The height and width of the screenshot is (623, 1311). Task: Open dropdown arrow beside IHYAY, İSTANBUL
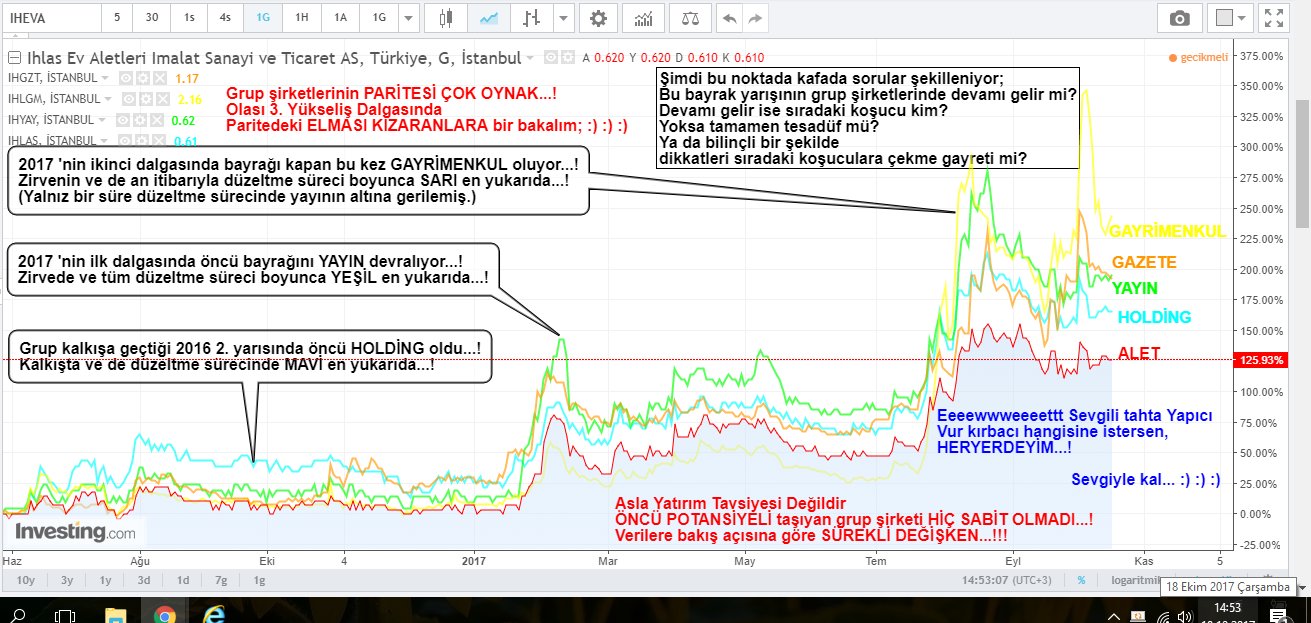coord(101,120)
